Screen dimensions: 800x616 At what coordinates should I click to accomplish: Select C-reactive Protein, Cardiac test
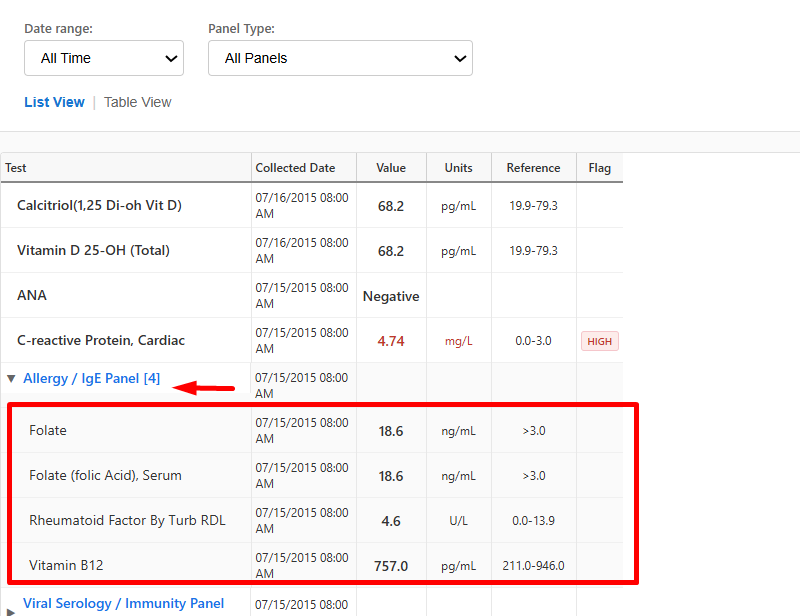pyautogui.click(x=101, y=340)
